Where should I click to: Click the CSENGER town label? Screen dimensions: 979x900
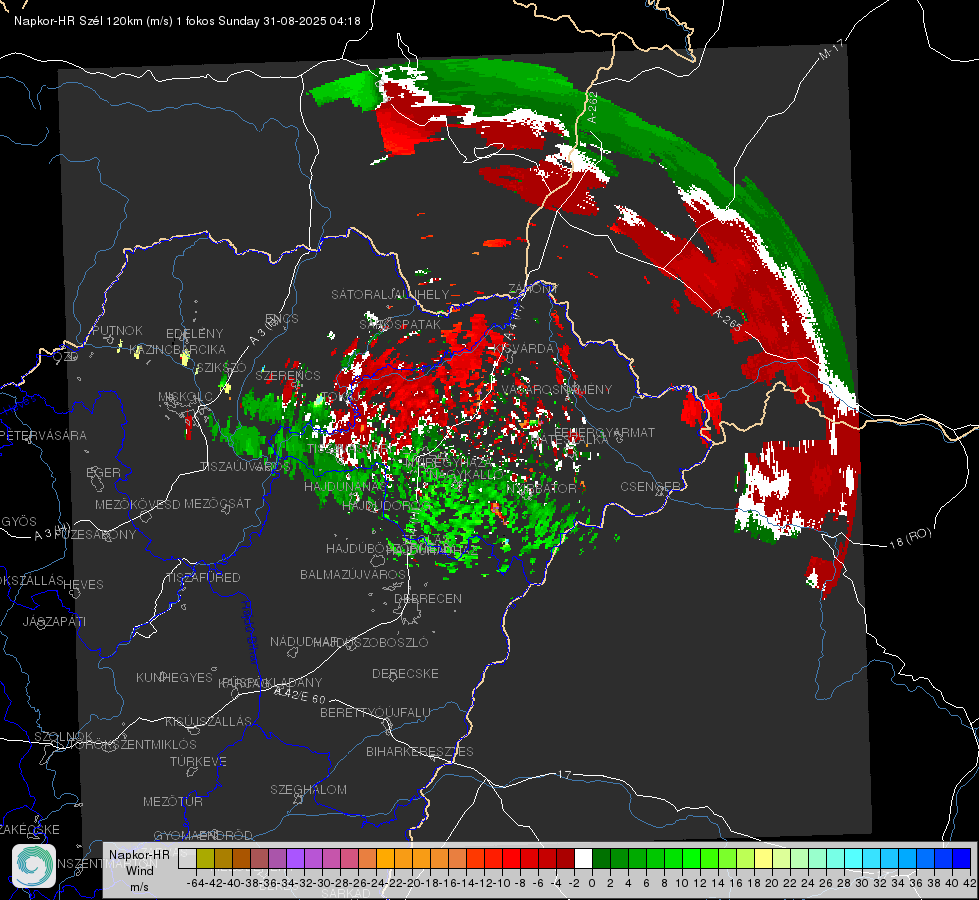point(650,486)
